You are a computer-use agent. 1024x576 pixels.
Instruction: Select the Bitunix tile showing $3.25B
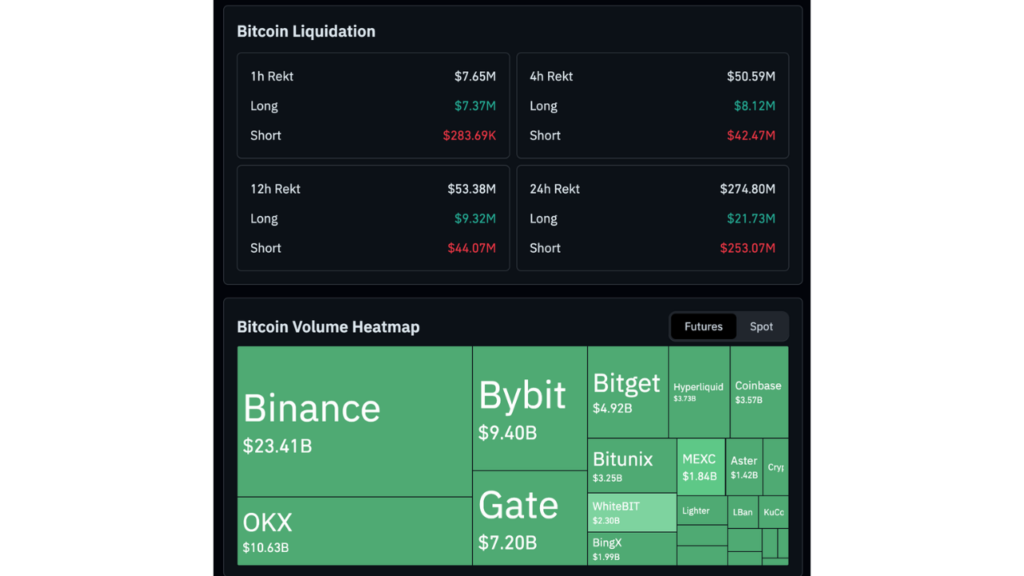tap(626, 465)
